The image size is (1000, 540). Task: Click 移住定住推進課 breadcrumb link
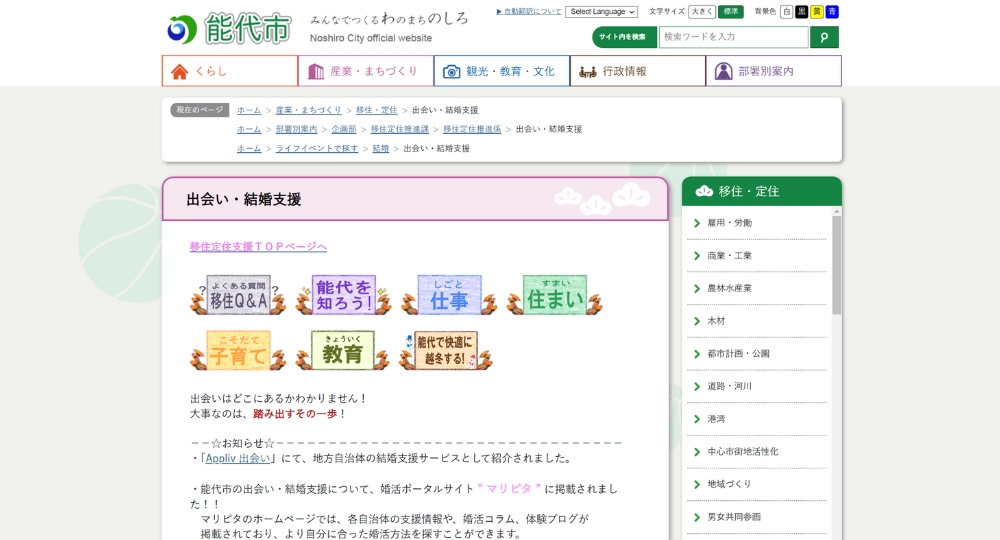tap(400, 129)
